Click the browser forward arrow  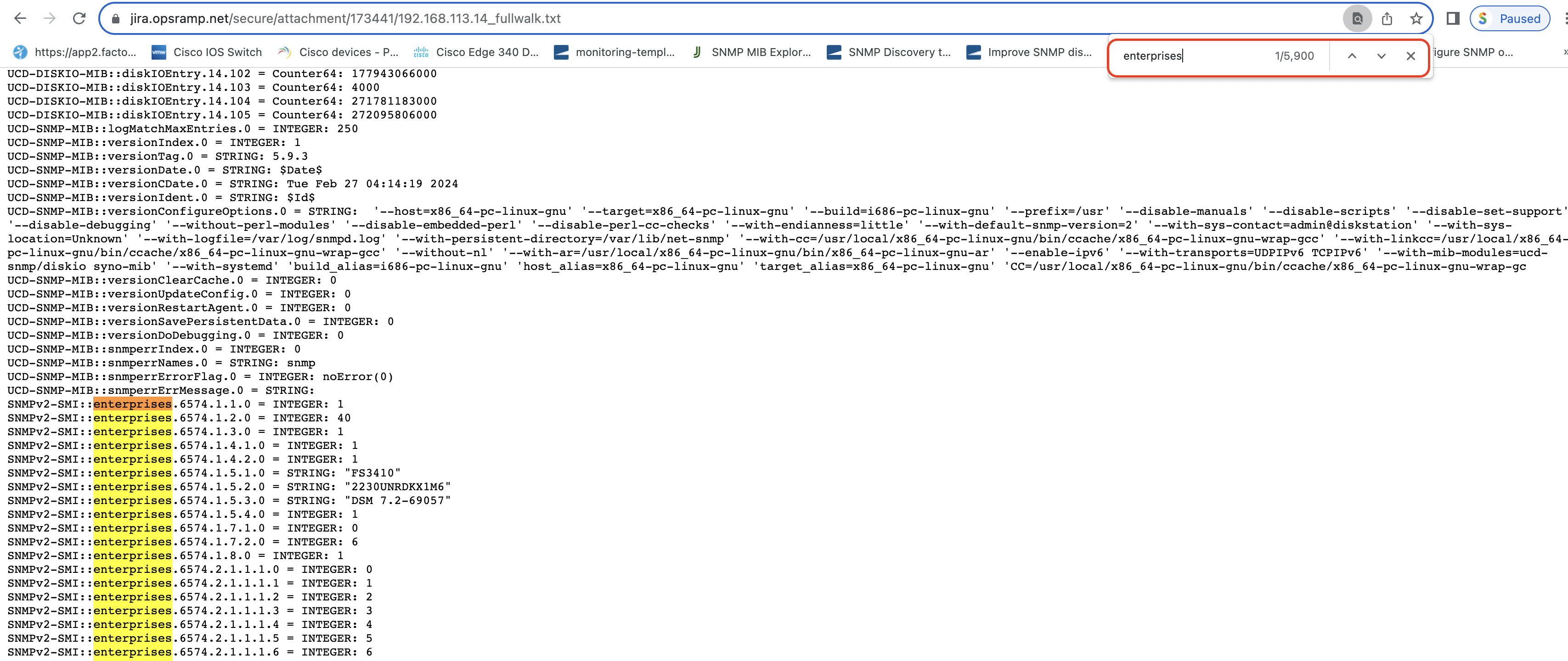(x=49, y=18)
